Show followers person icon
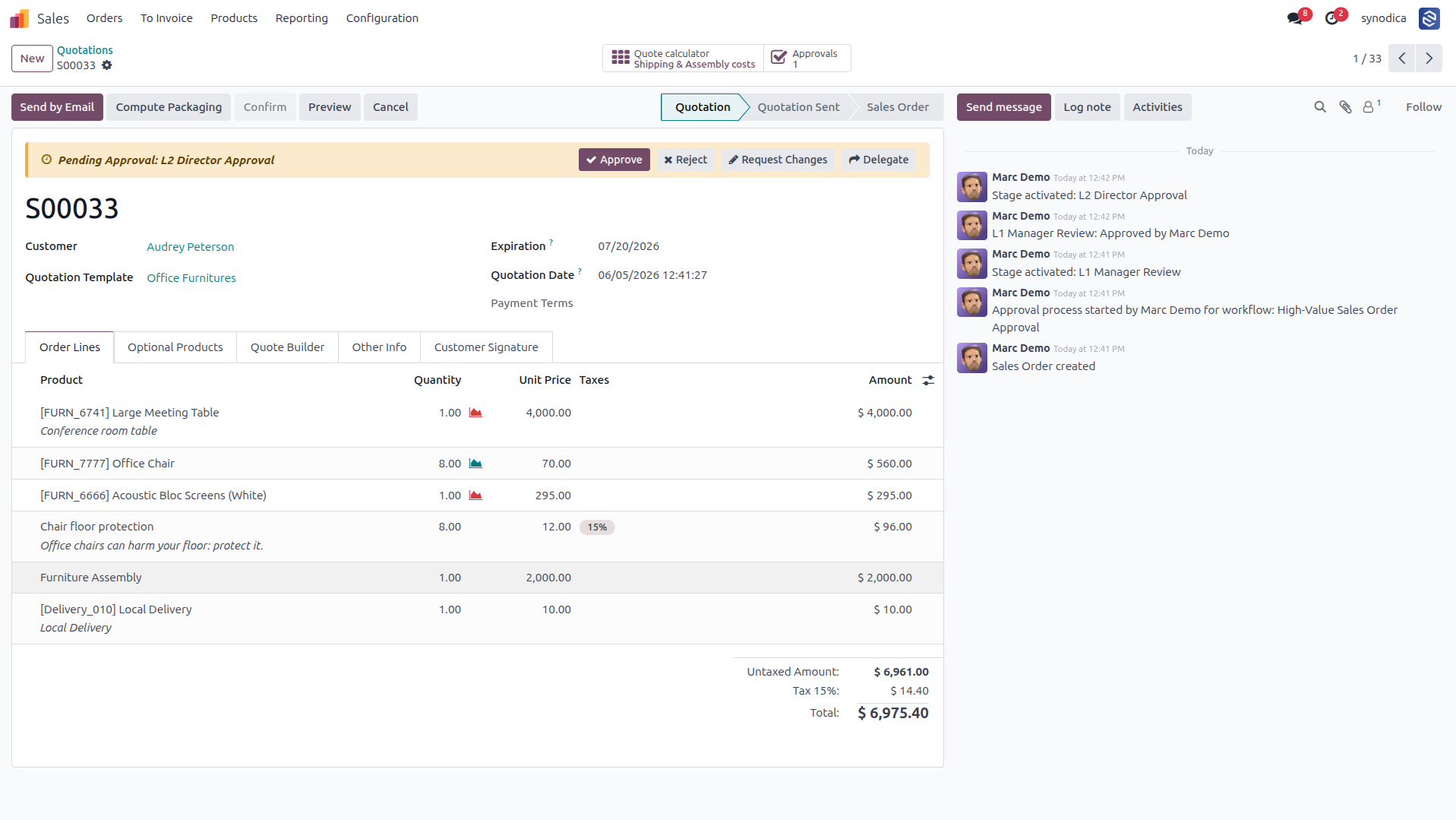 point(1369,107)
